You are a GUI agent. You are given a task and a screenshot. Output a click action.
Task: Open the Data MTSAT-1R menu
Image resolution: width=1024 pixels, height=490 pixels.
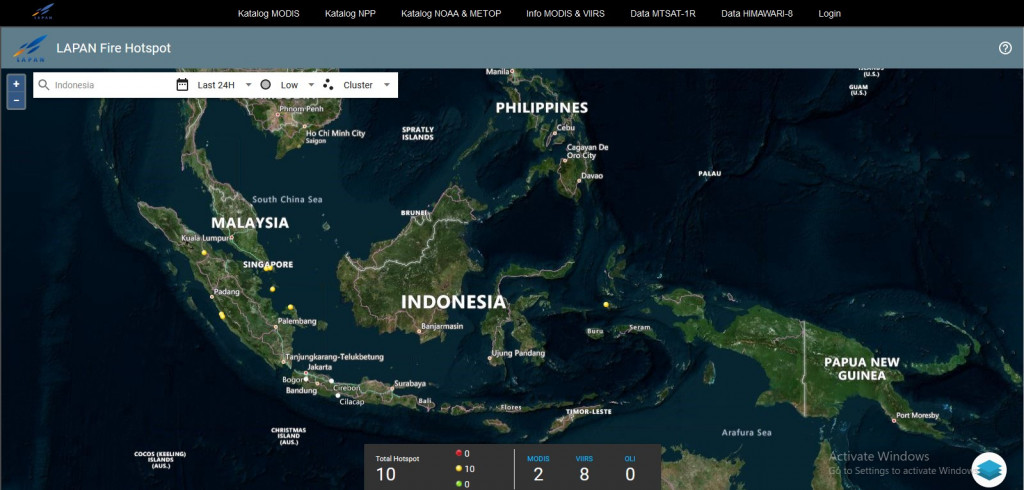tap(663, 13)
